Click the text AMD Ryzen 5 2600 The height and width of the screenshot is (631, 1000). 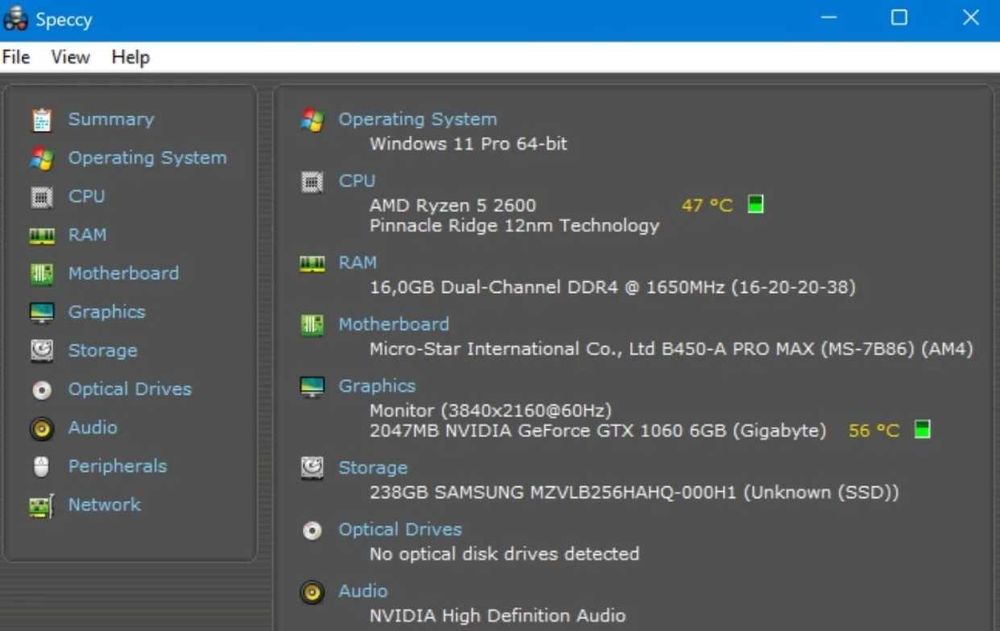453,205
